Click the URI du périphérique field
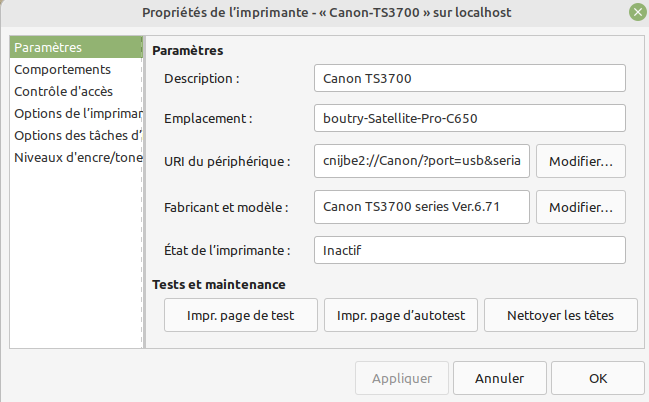 [421, 160]
